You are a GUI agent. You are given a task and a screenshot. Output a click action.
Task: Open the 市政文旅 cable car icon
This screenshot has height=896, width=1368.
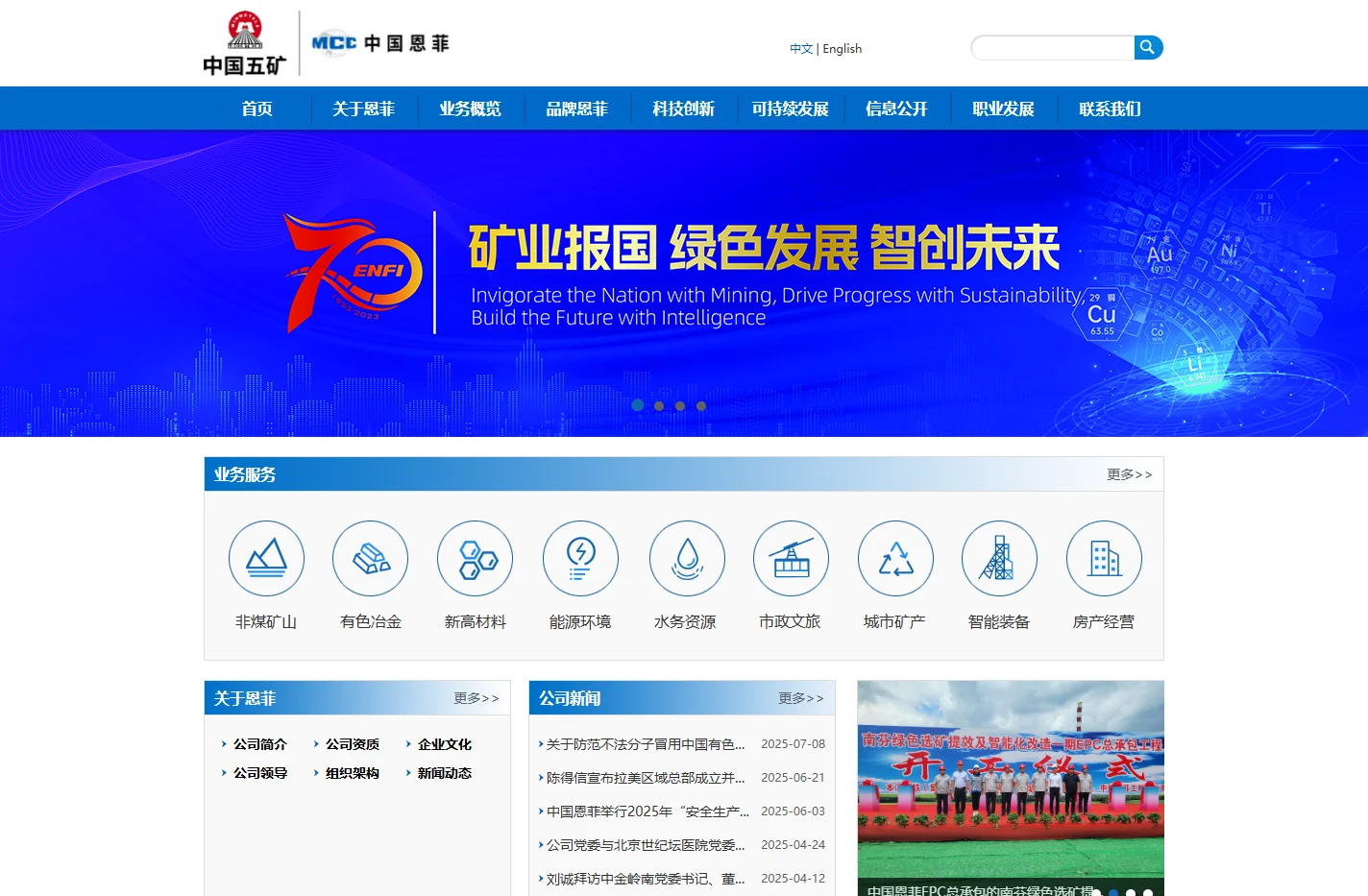pos(791,558)
